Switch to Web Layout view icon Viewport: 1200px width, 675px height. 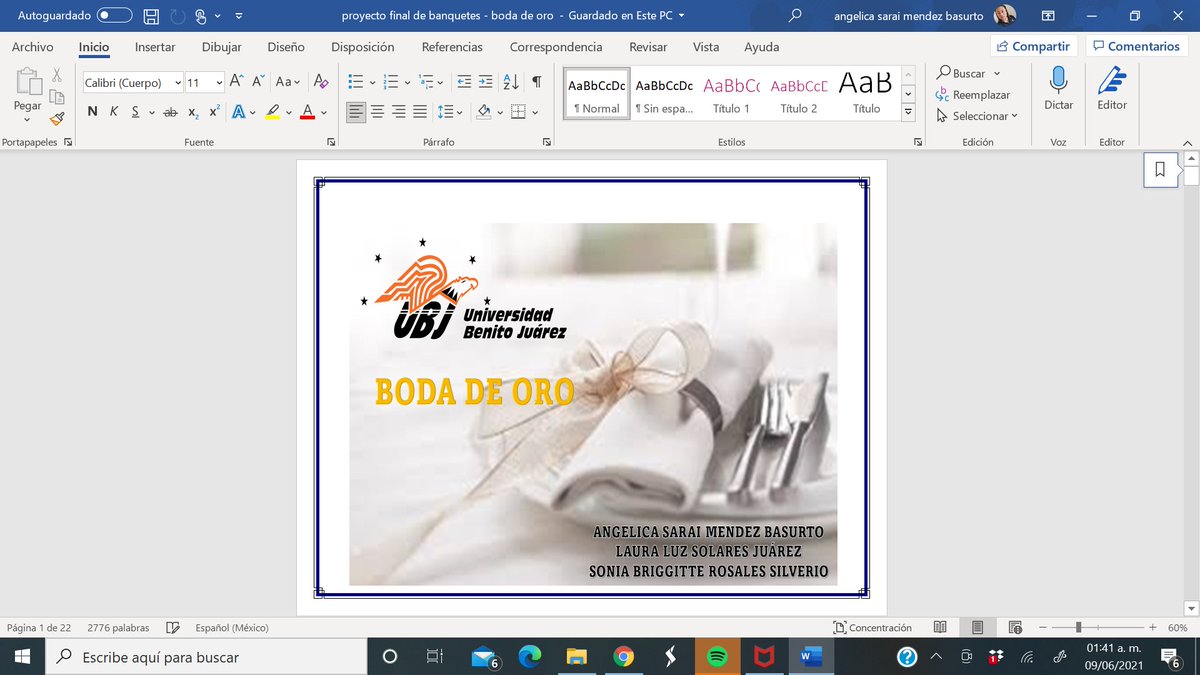pos(1016,628)
